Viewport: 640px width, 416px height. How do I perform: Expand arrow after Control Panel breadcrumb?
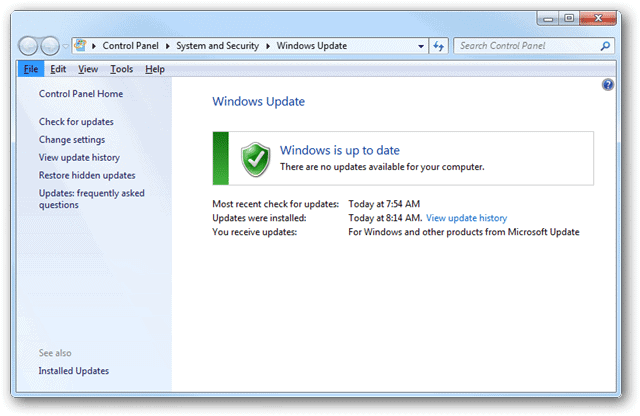pyautogui.click(x=167, y=46)
